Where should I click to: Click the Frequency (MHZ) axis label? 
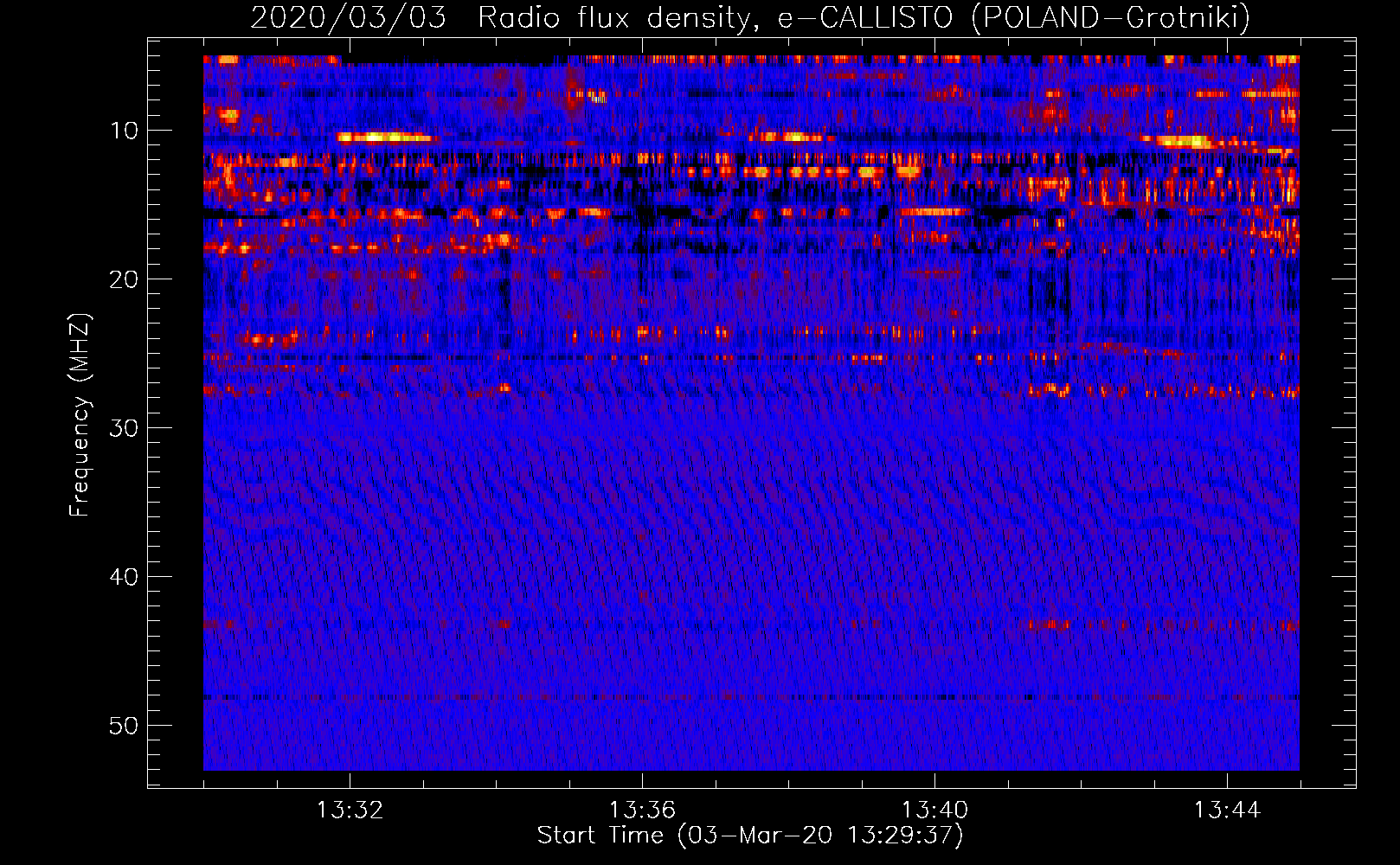pyautogui.click(x=80, y=415)
